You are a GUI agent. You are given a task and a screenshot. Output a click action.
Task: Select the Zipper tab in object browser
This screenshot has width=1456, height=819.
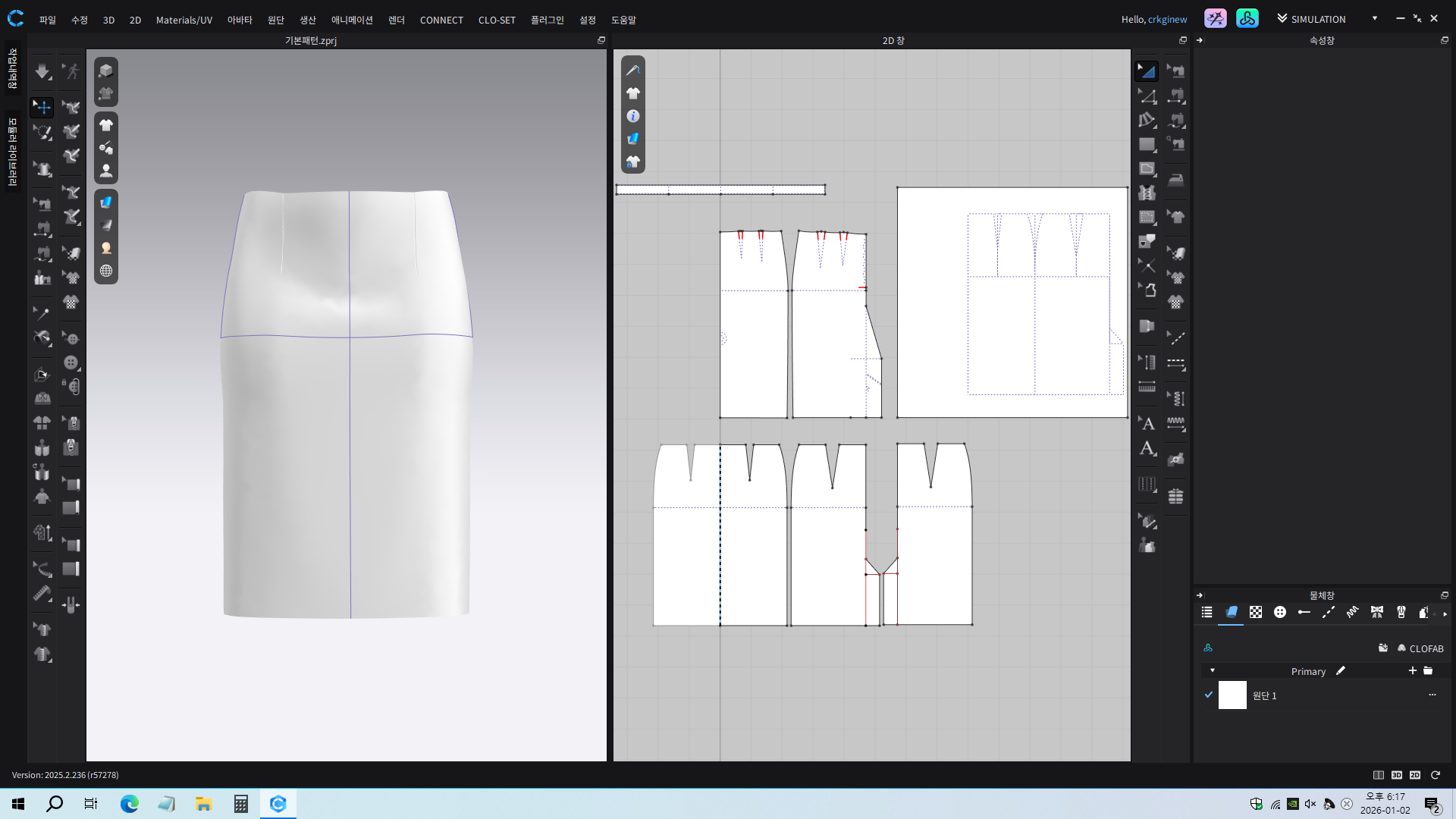1401,613
